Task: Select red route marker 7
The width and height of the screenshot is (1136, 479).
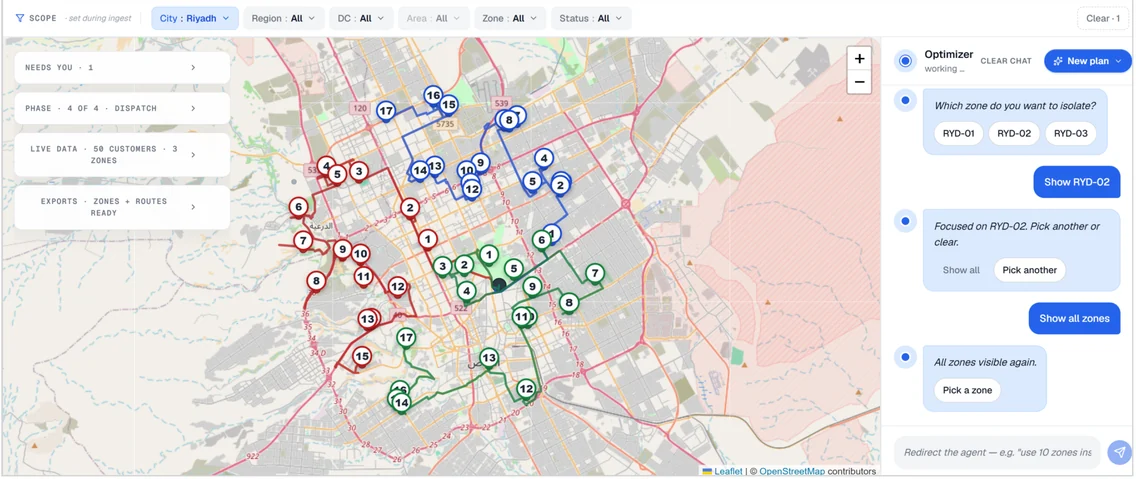Action: tap(303, 239)
